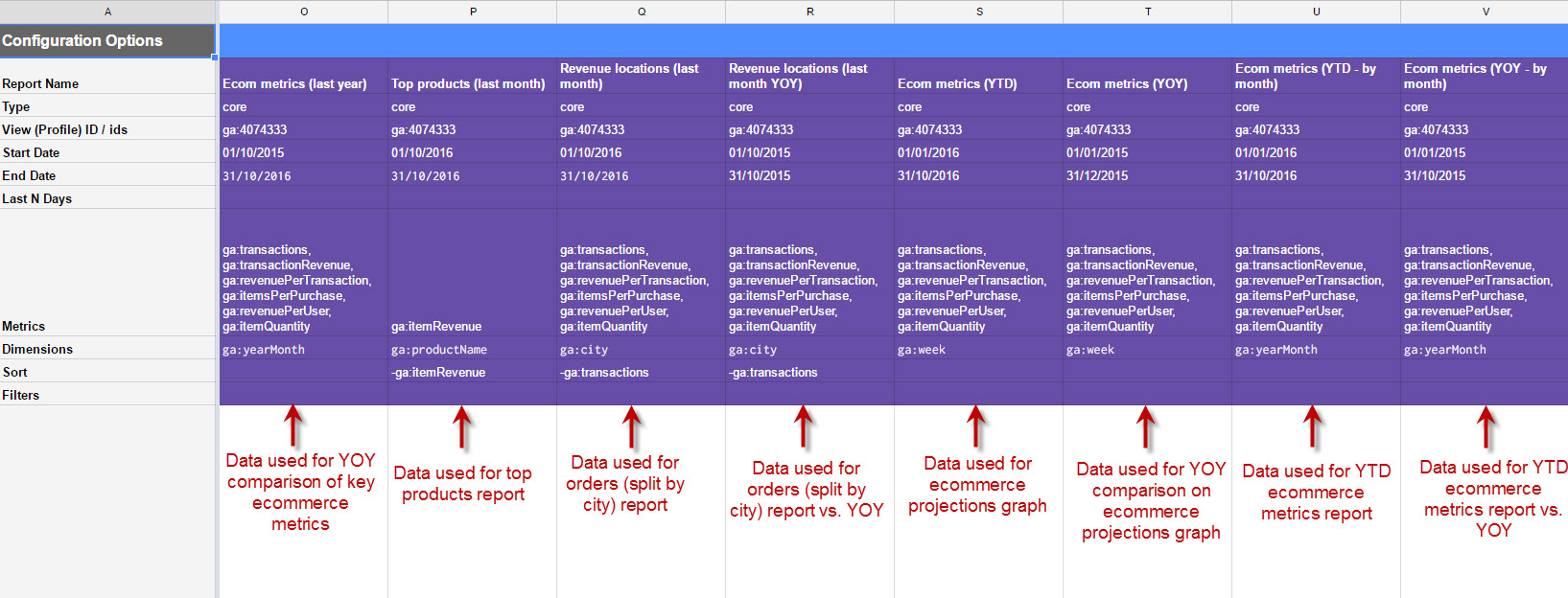Click the ga:itemRevenue metrics cell
Image resolution: width=1568 pixels, height=598 pixels.
point(473,273)
